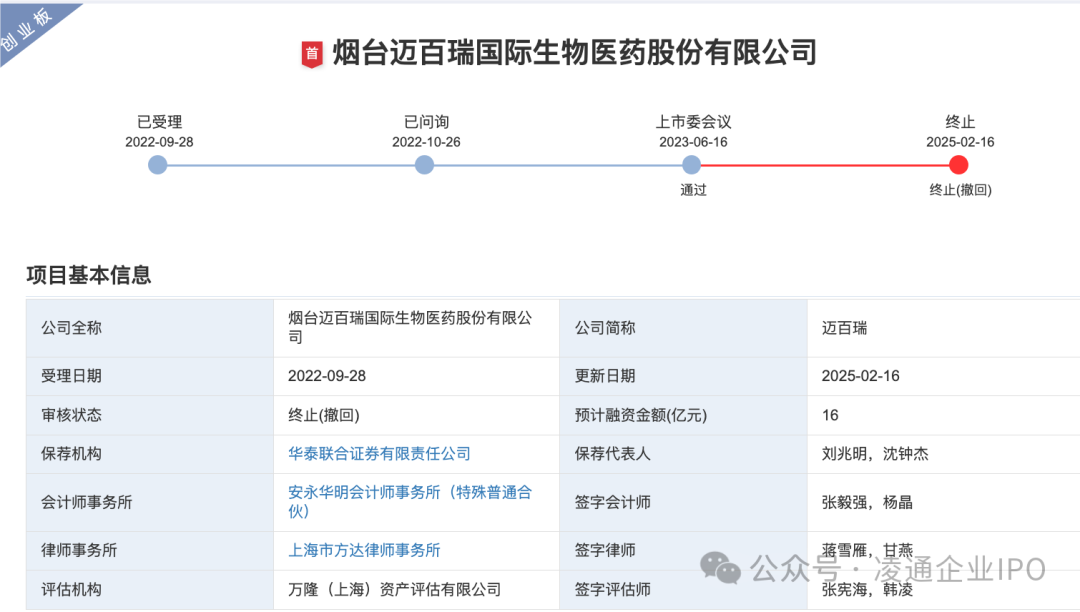
Task: Click the full company name table cell
Action: point(416,328)
